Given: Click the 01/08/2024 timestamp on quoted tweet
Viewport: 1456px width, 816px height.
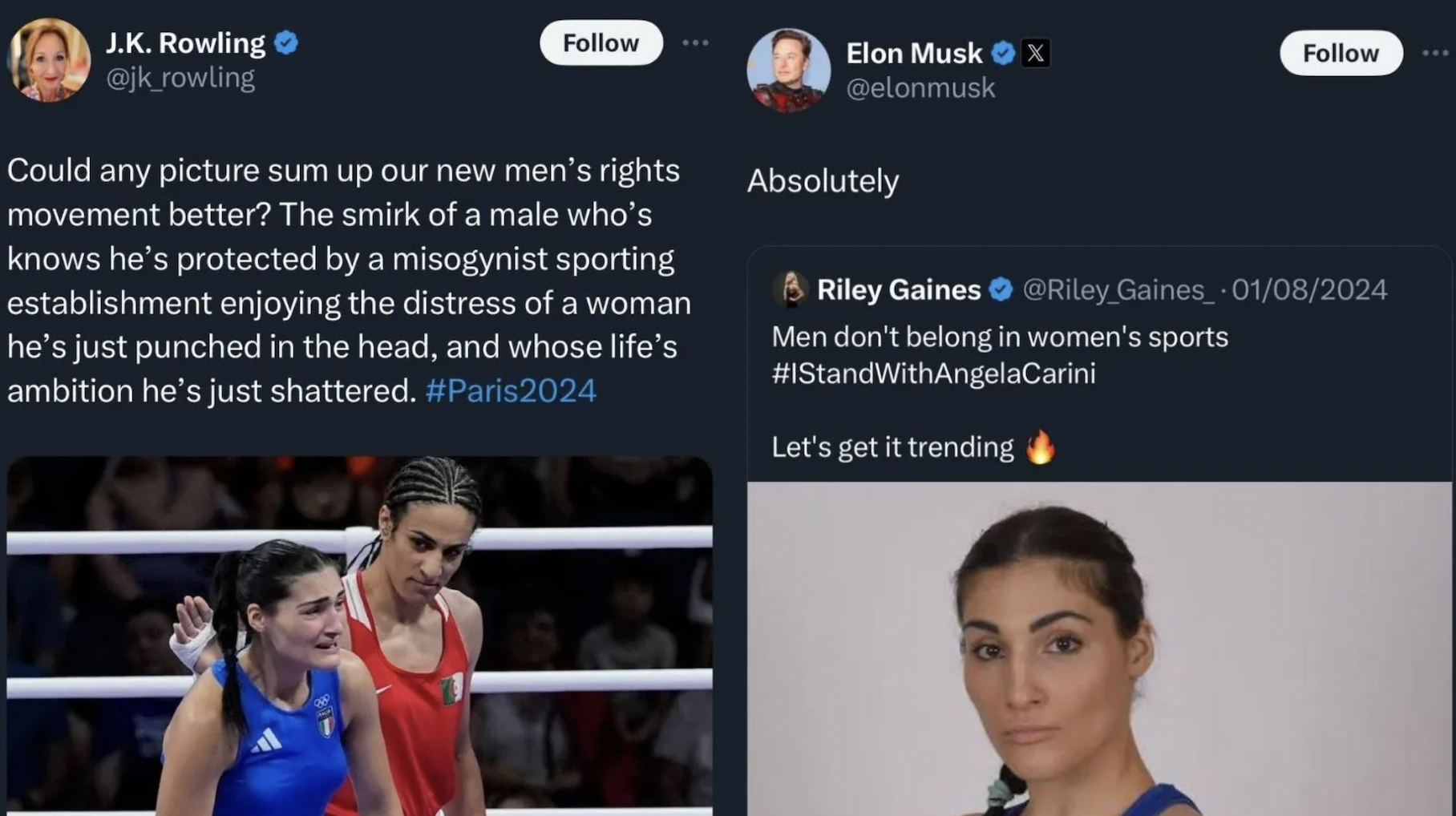Looking at the screenshot, I should pyautogui.click(x=1309, y=289).
